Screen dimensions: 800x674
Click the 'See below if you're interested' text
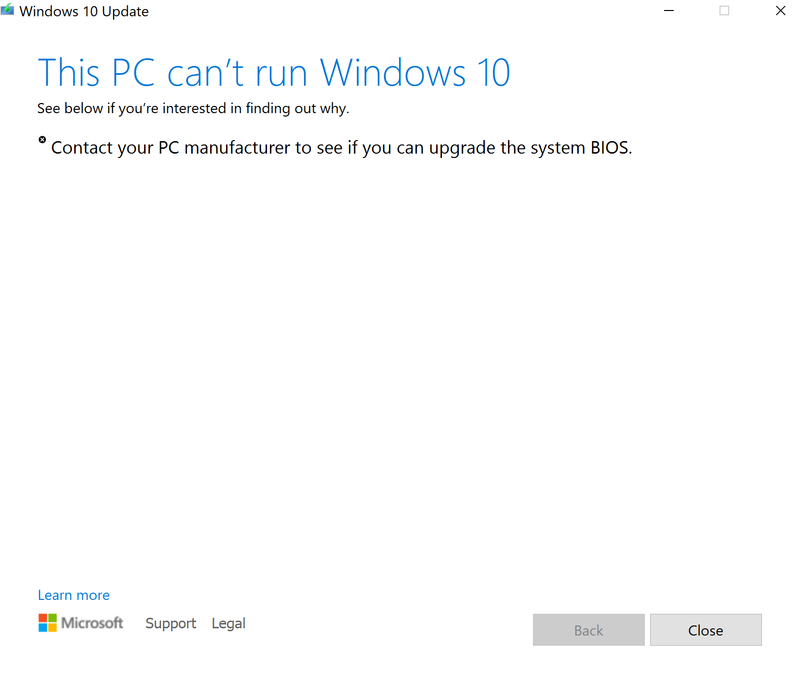tap(193, 108)
